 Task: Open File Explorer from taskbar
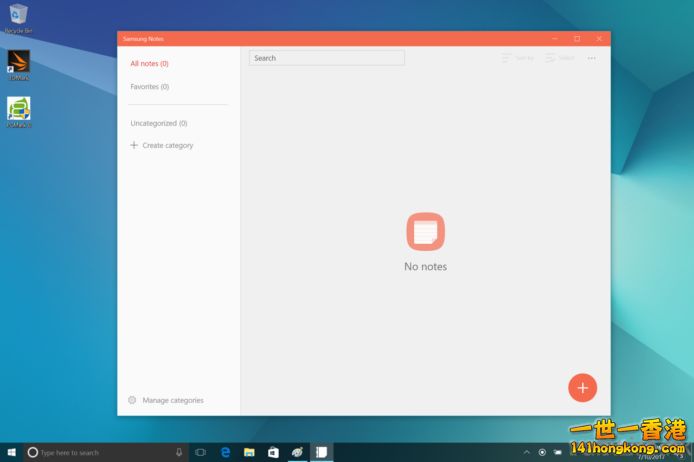(249, 452)
